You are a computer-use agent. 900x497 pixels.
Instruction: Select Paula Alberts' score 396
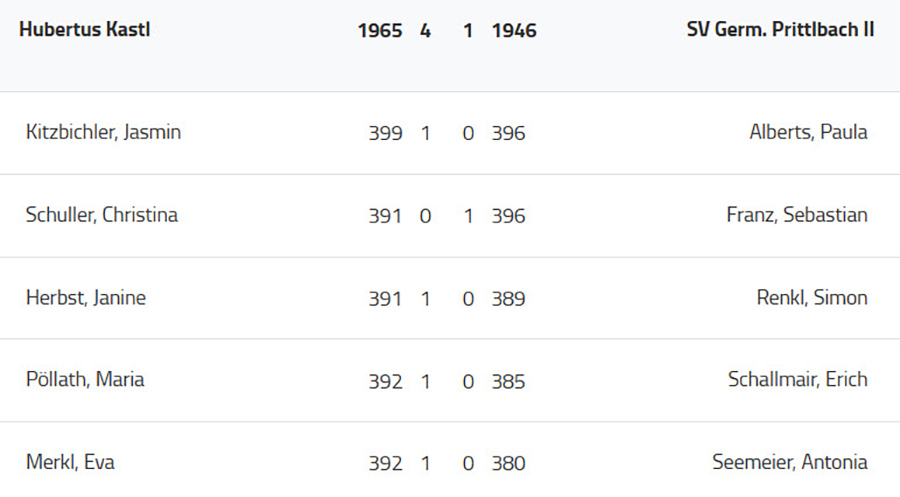point(508,133)
